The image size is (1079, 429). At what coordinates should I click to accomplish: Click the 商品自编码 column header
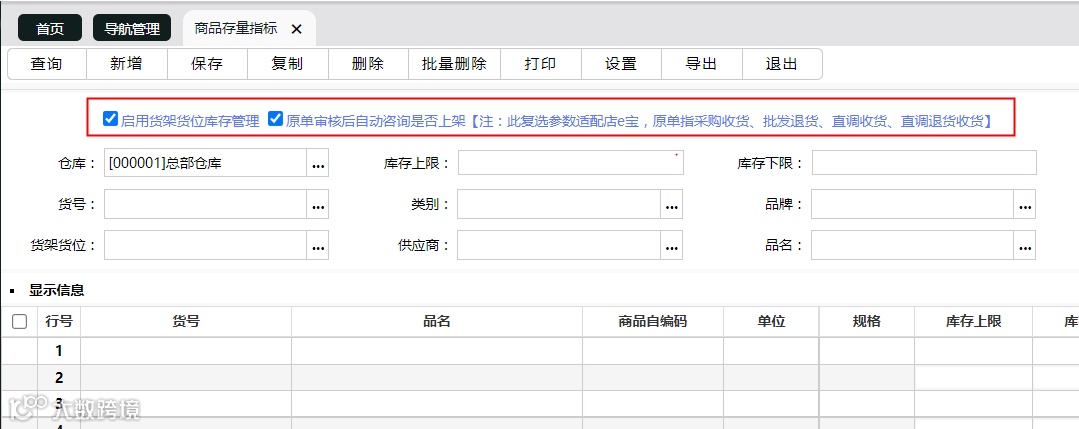(653, 322)
